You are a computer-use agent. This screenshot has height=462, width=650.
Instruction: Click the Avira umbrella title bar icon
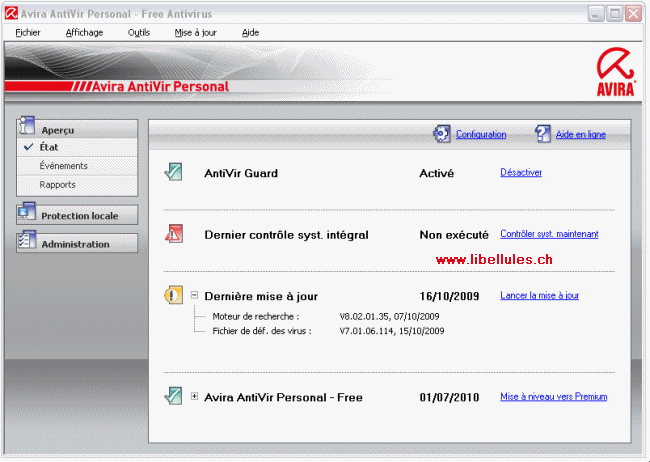(11, 13)
